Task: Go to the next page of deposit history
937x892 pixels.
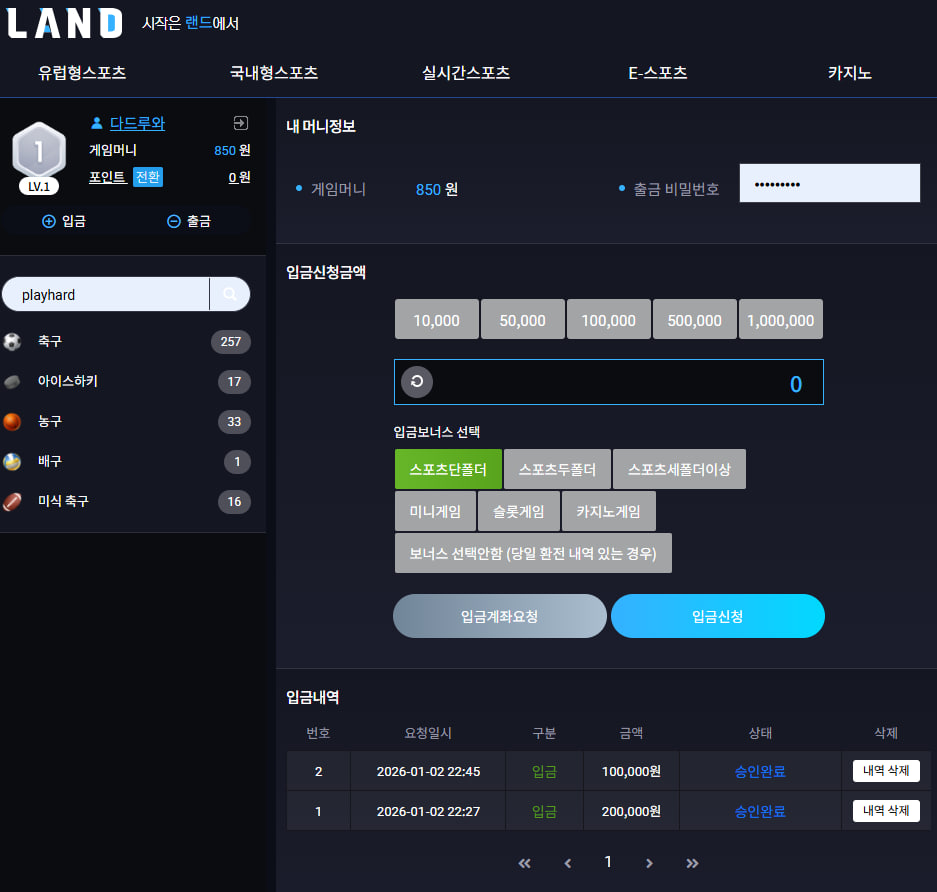Action: point(650,863)
